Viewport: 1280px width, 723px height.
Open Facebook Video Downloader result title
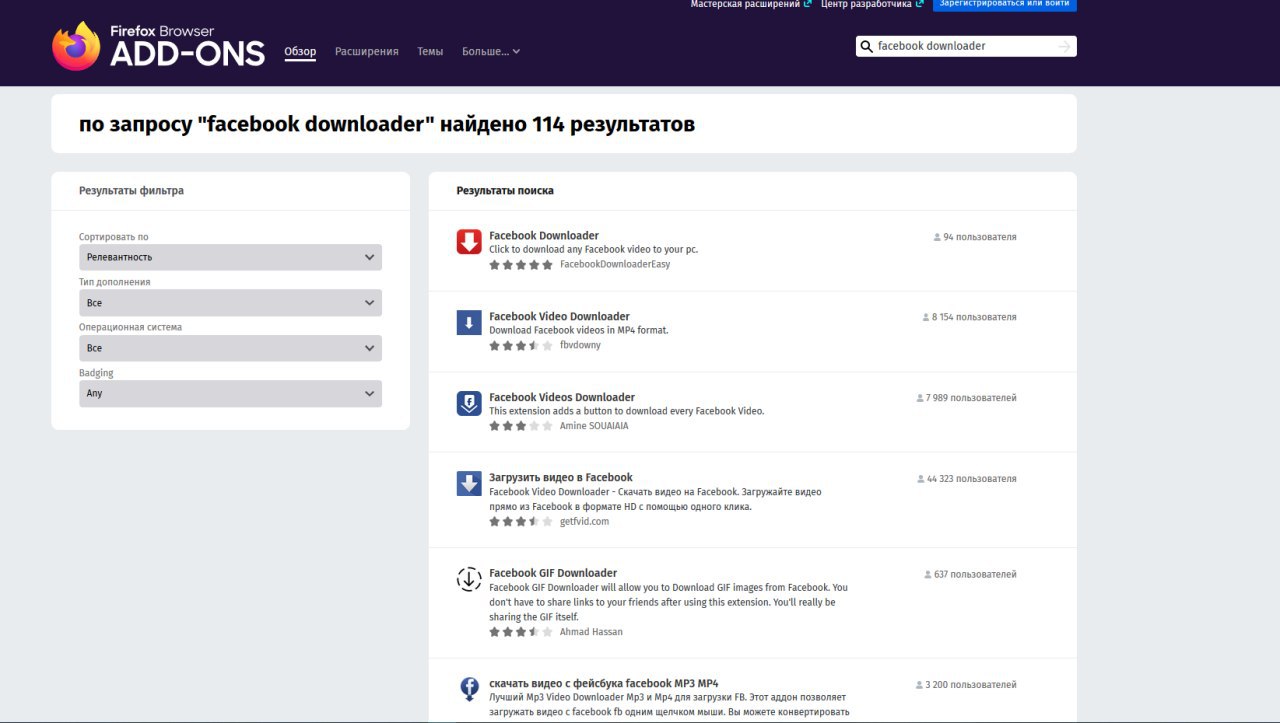point(559,316)
